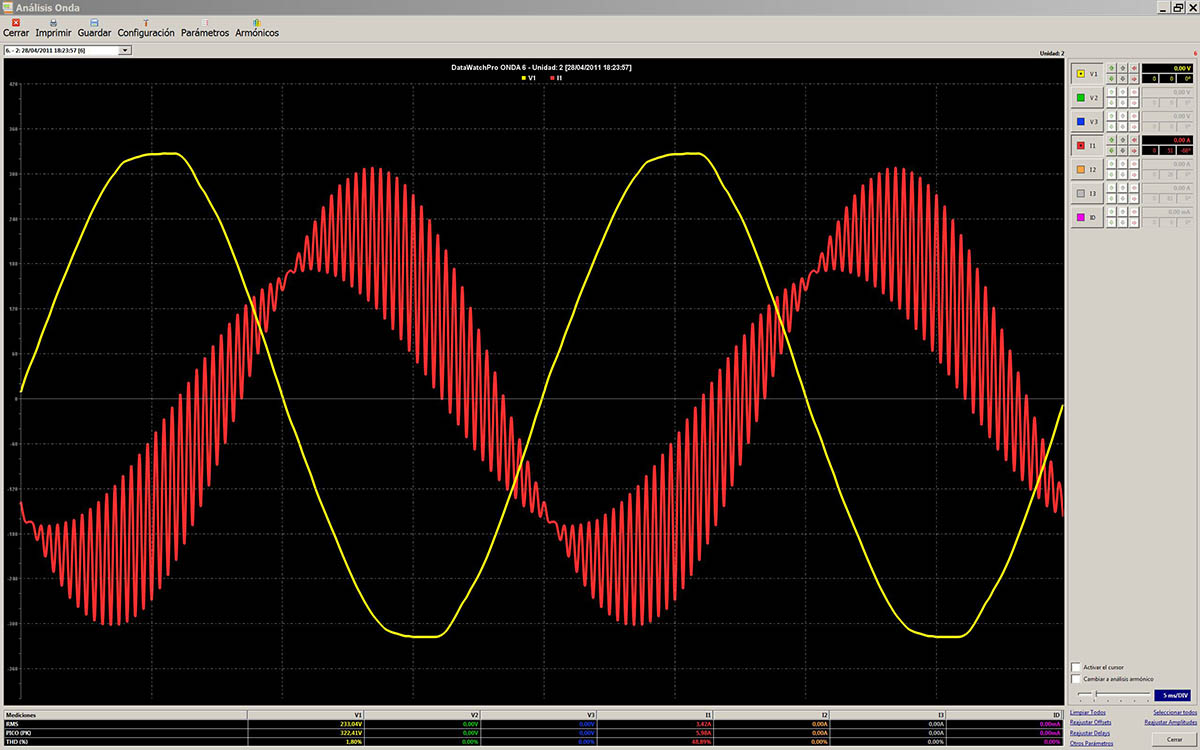Click the I1 RMS value '3,47A'

(702, 724)
